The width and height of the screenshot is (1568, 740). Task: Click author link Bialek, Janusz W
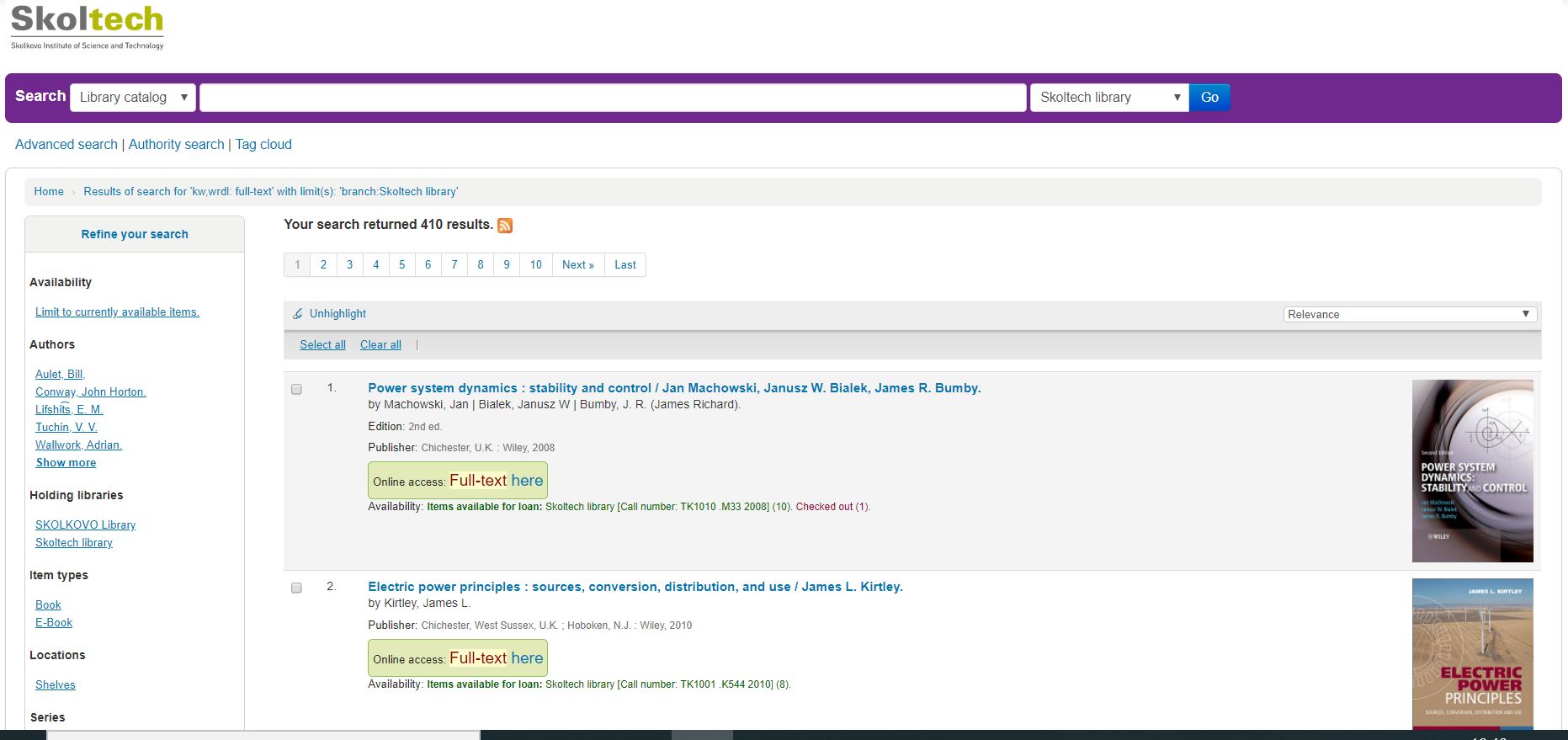[x=524, y=404]
